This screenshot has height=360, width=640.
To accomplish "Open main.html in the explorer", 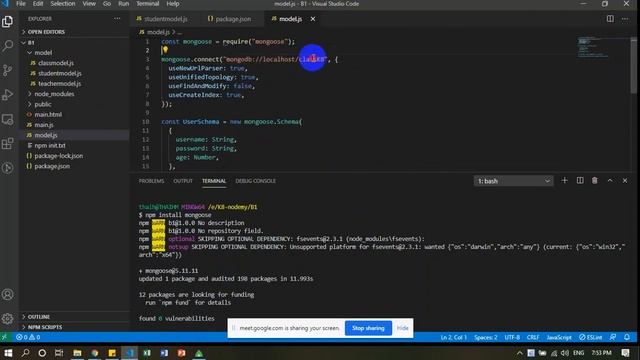I will (x=48, y=114).
